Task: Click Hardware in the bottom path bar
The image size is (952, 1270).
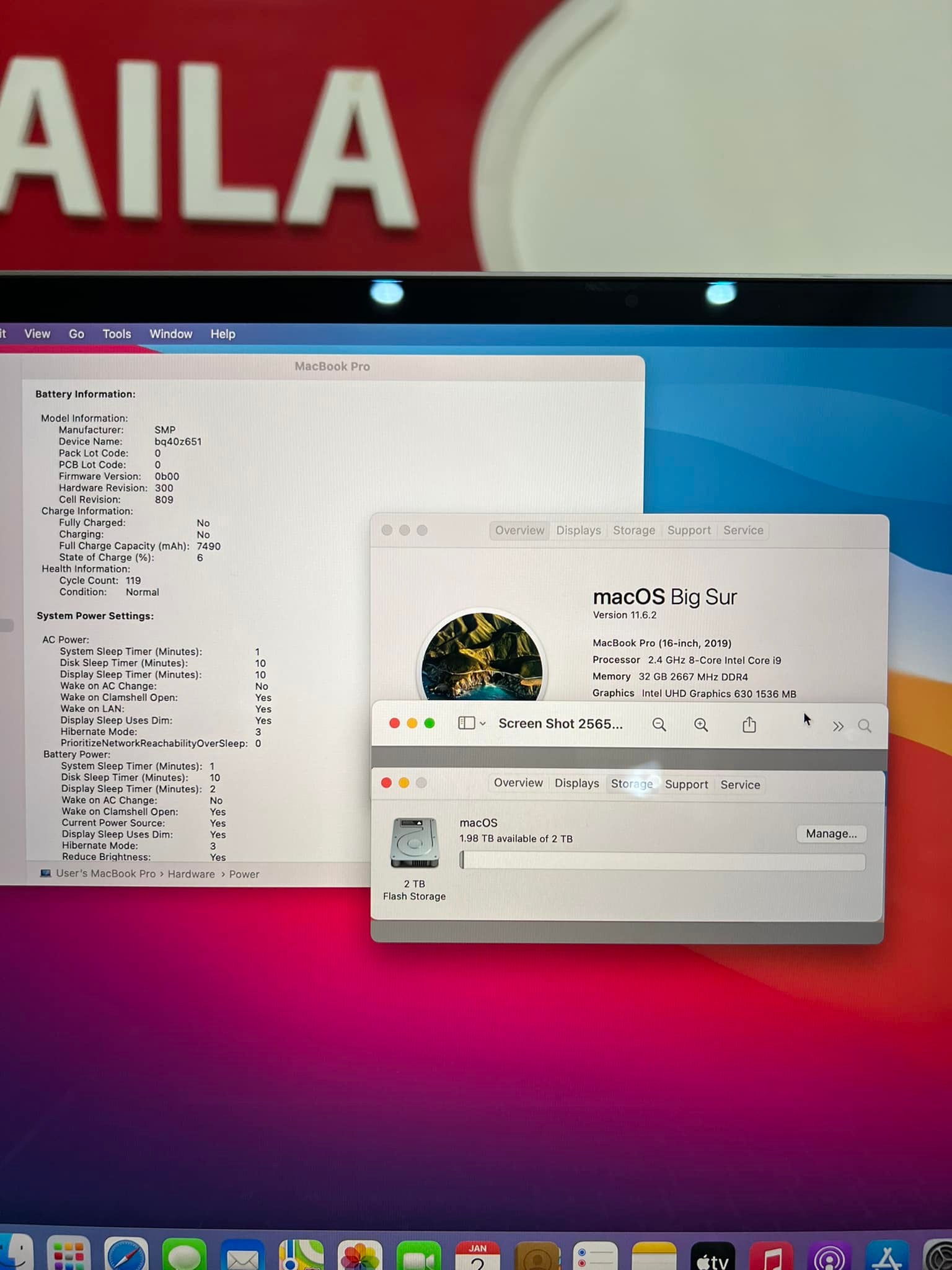Action: 191,874
